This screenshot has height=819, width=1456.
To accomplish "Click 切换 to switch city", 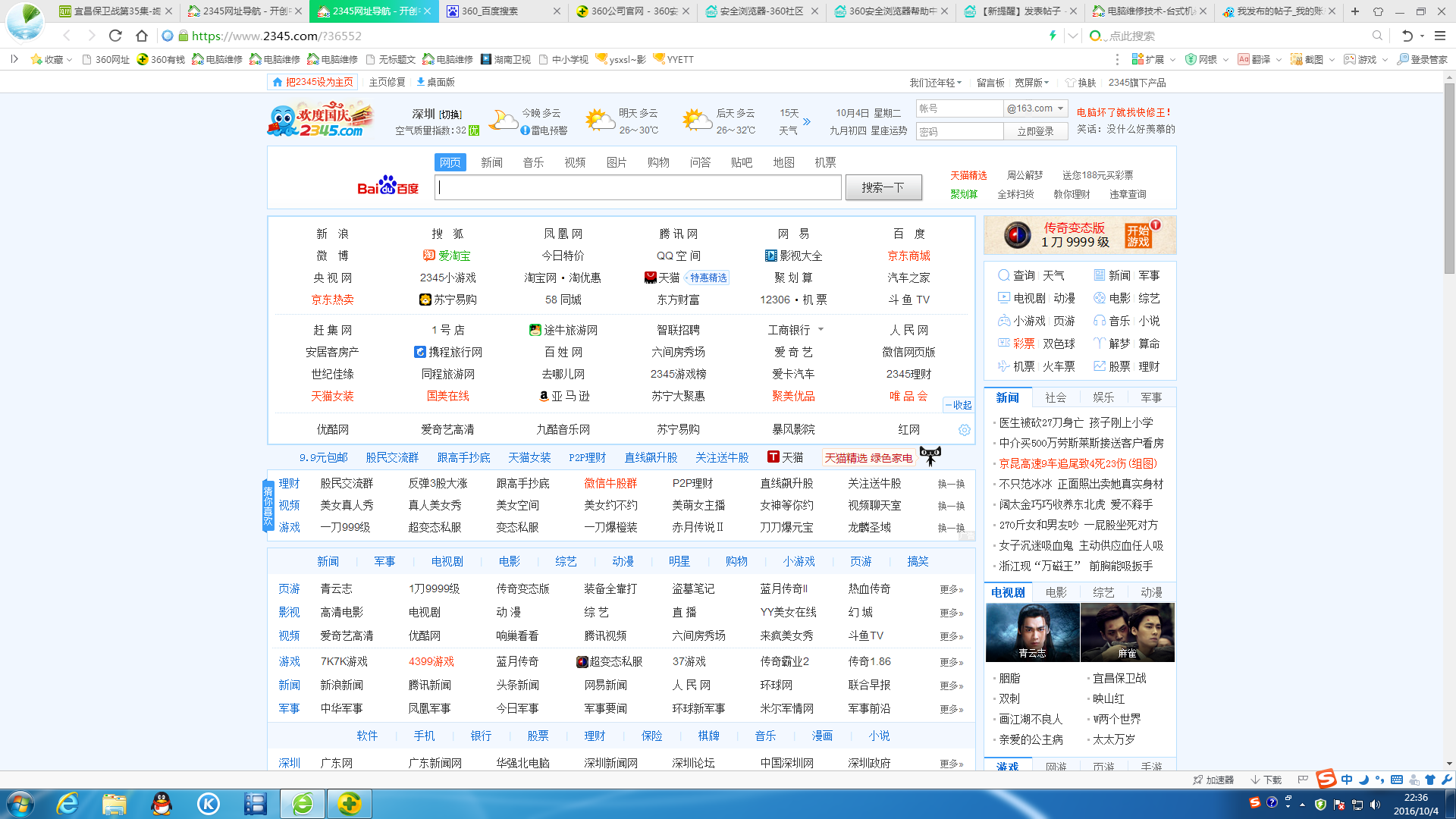I will 450,115.
